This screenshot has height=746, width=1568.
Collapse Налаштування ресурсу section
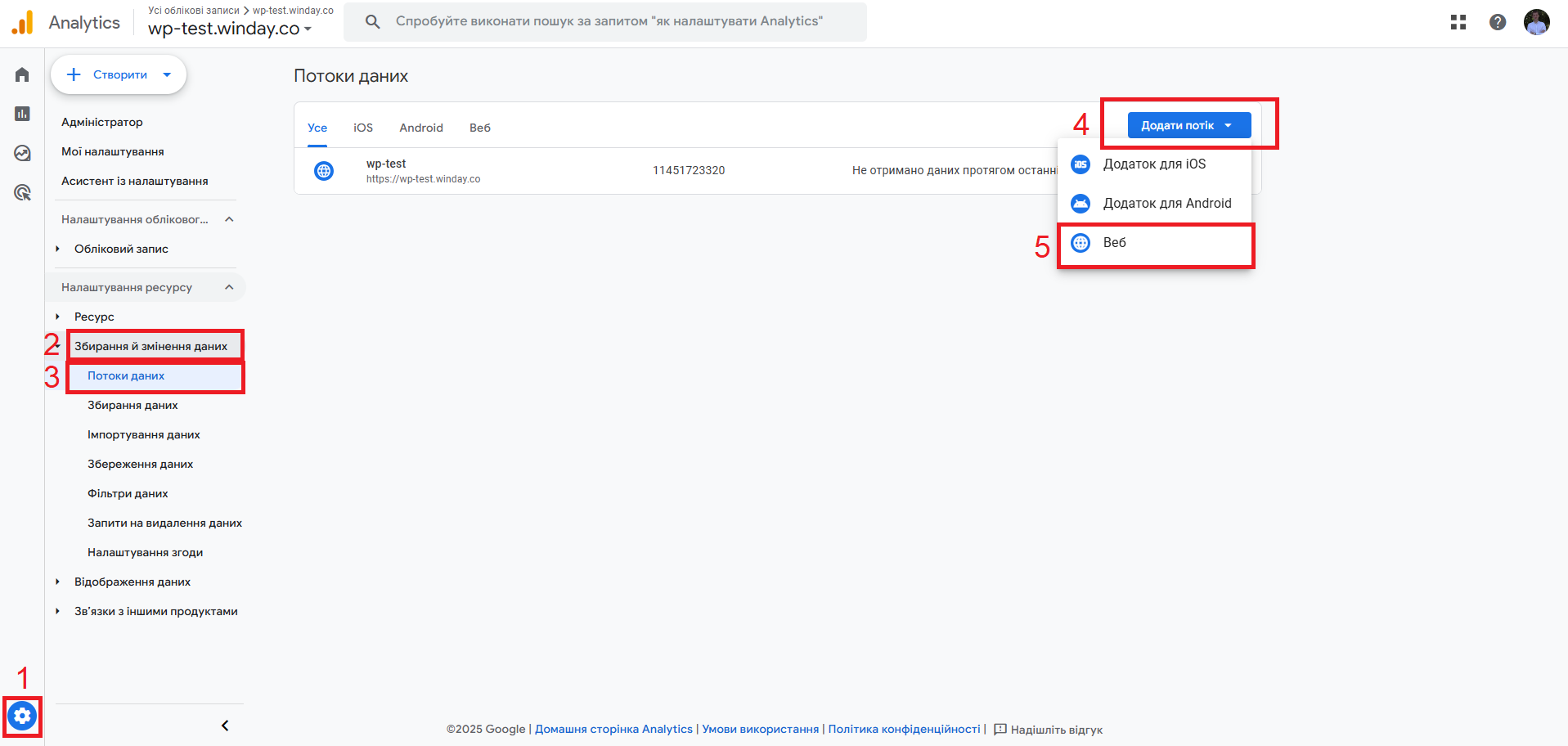(x=229, y=287)
